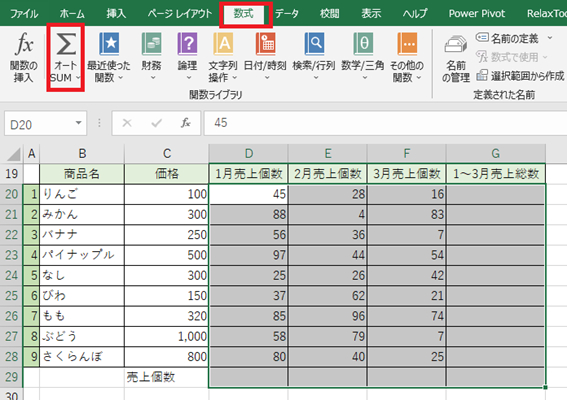The height and width of the screenshot is (400, 567).
Task: Click 選択範囲から作成 button
Action: [x=520, y=76]
